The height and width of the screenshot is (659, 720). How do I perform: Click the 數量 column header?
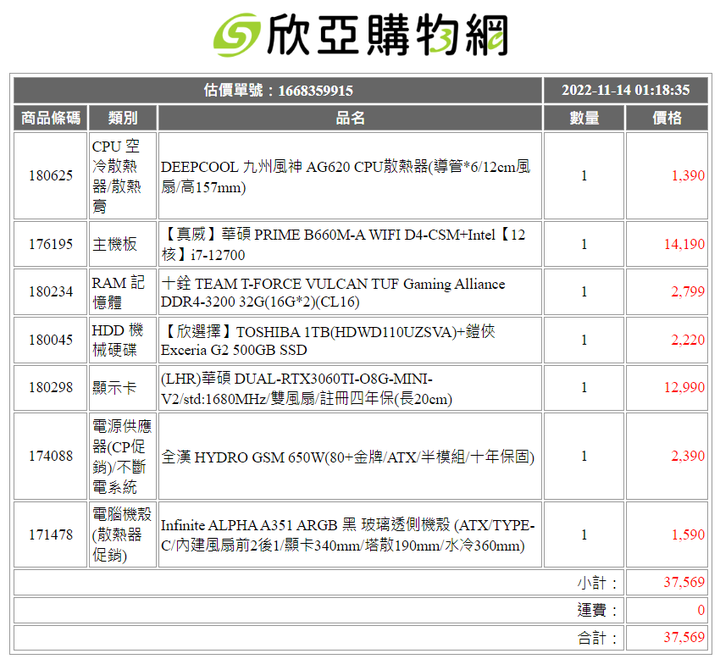click(584, 118)
